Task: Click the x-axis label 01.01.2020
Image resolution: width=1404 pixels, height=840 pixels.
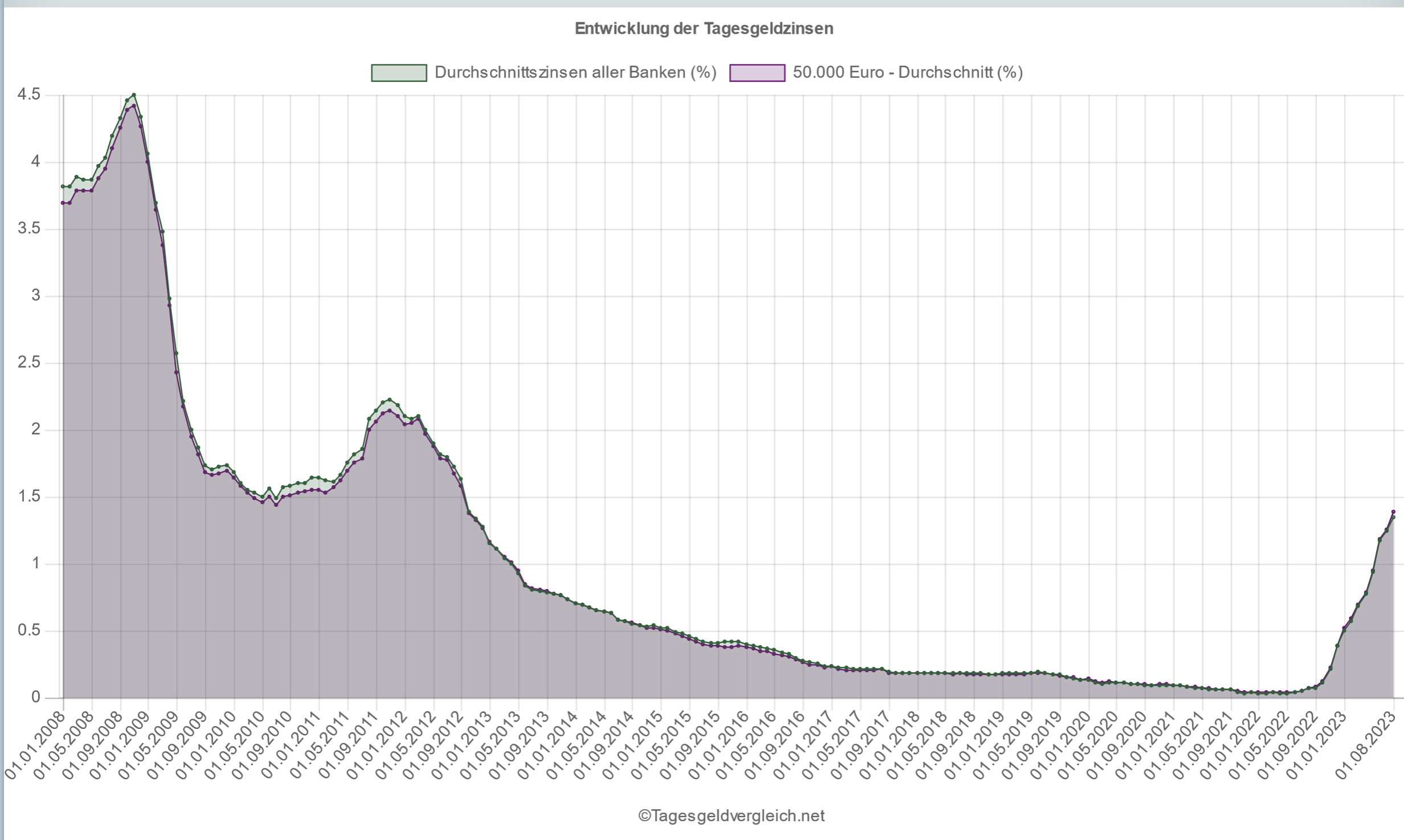Action: coord(1061,746)
